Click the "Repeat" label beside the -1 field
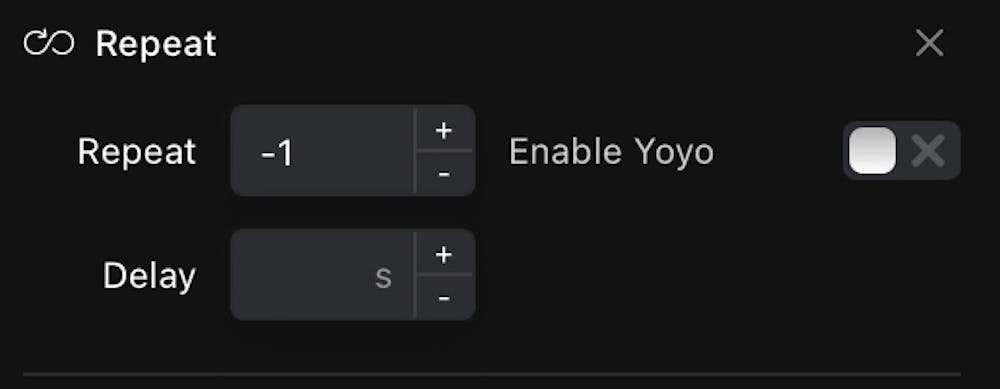 (x=137, y=152)
